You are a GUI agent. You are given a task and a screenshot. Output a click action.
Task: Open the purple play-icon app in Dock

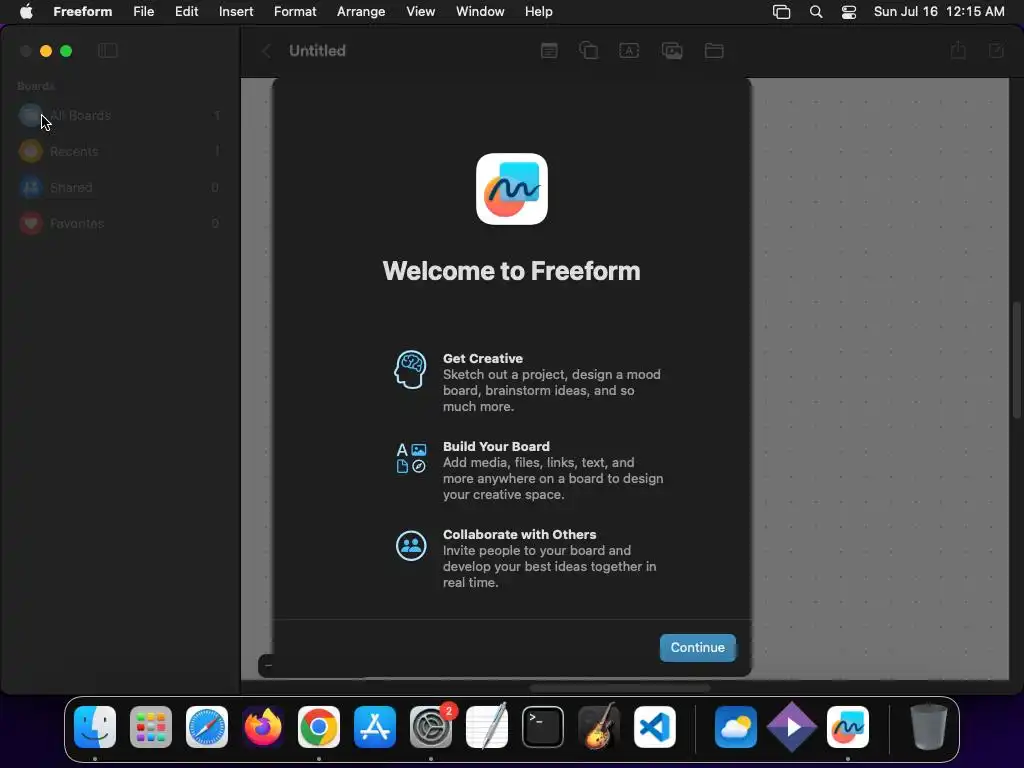[792, 727]
